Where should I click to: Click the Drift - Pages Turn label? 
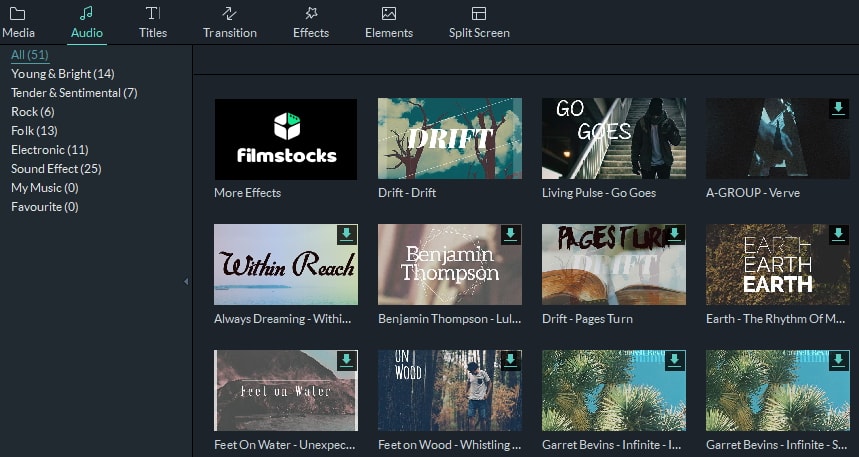(587, 319)
